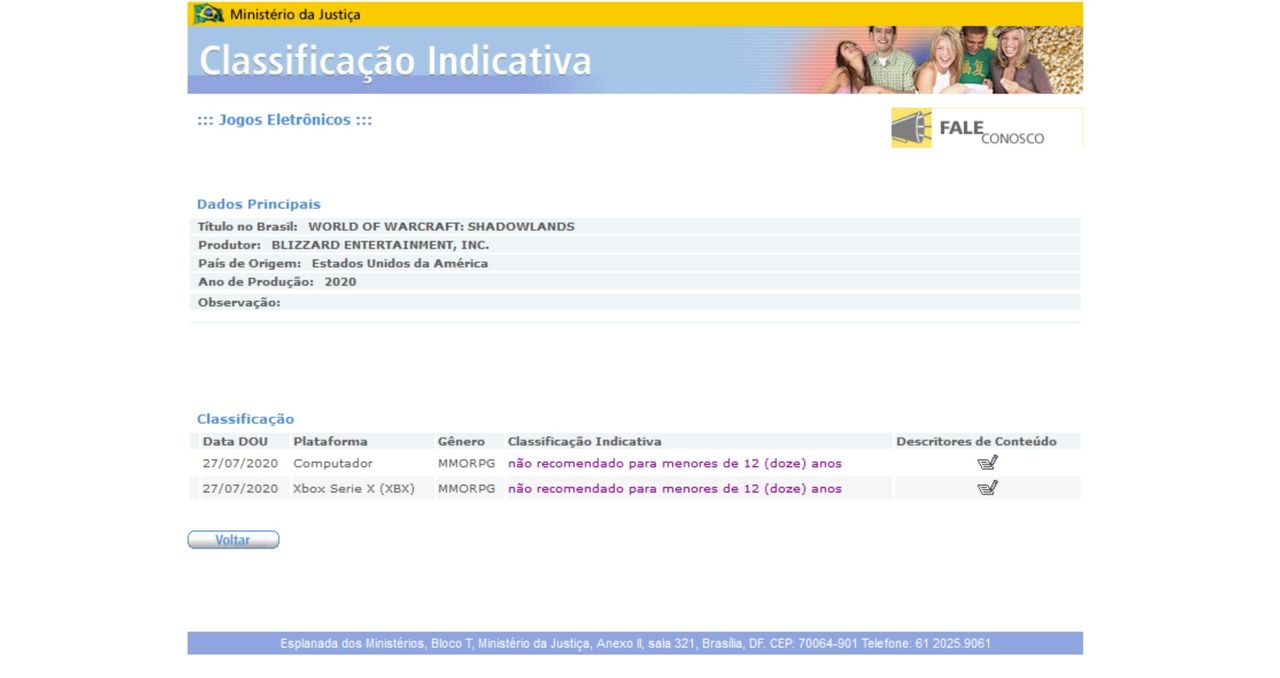Select MMORPG genre in Computador row
The width and height of the screenshot is (1280, 678).
[x=466, y=463]
